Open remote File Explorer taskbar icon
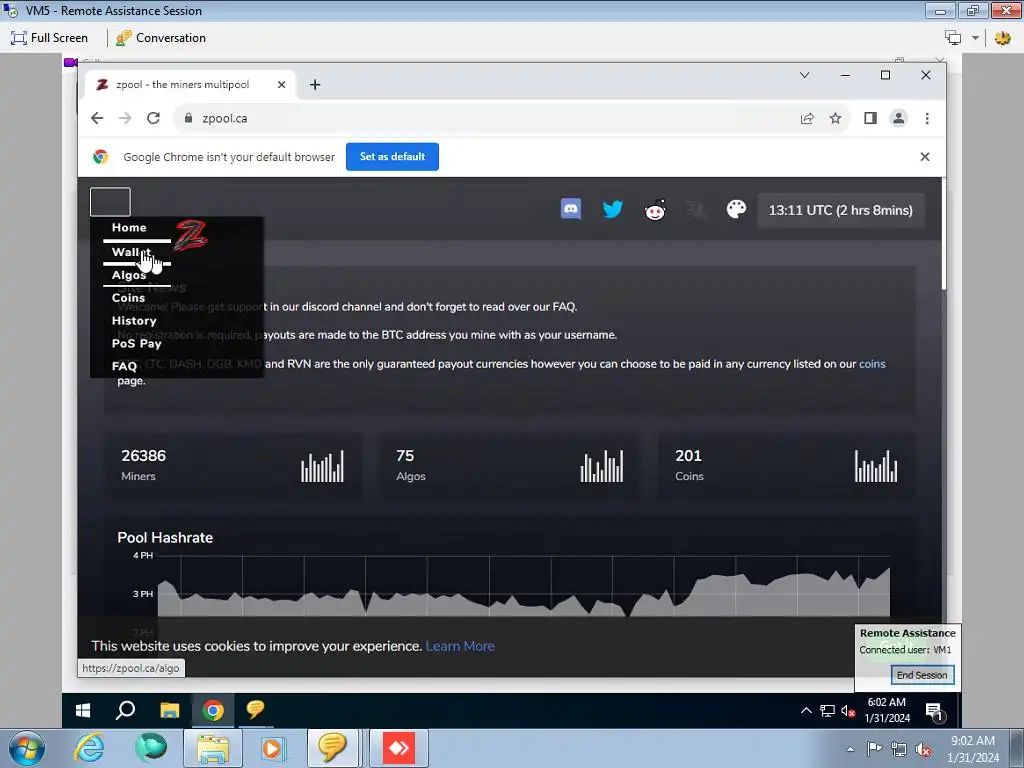The height and width of the screenshot is (768, 1024). (169, 710)
